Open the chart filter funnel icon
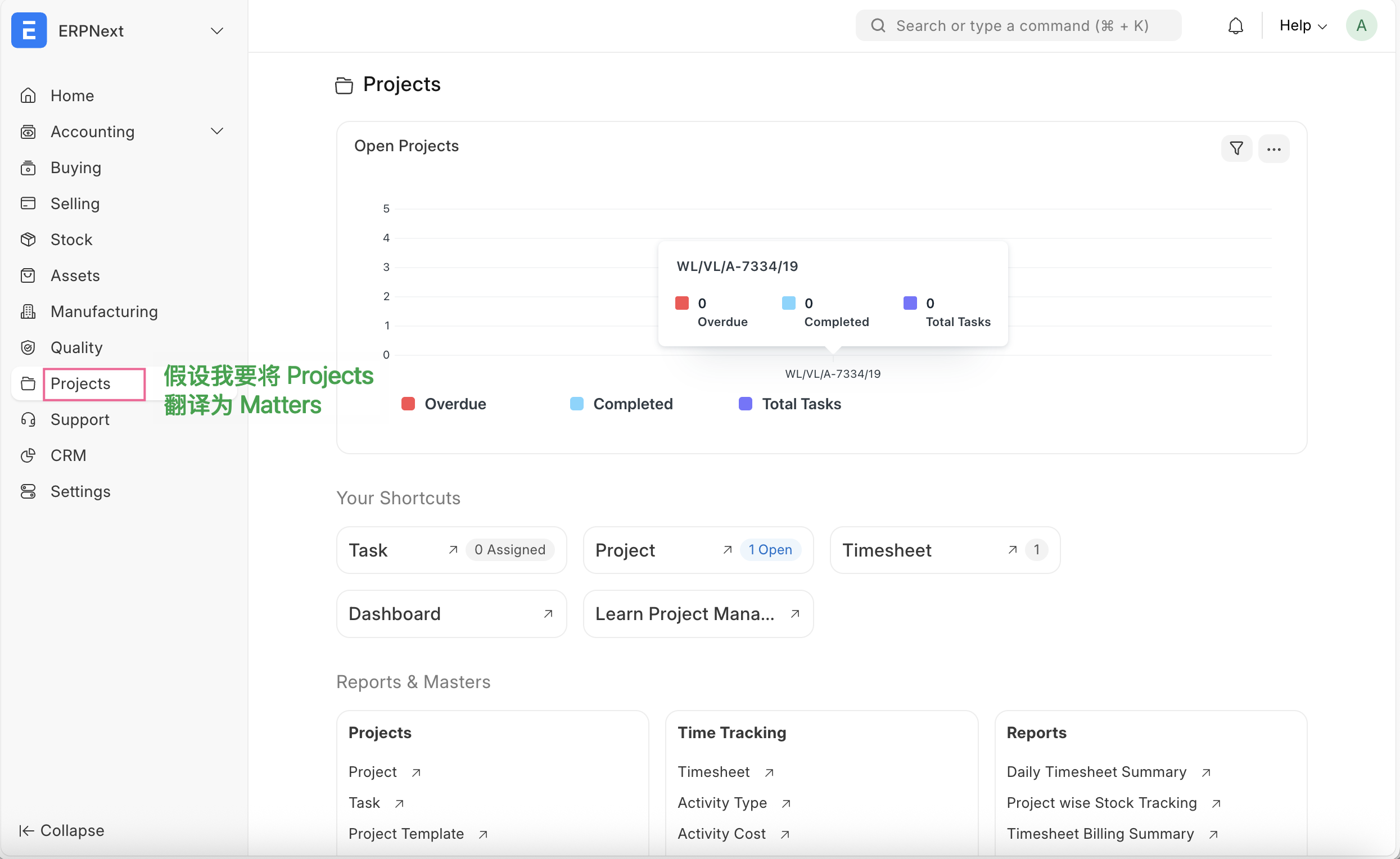 pyautogui.click(x=1236, y=149)
